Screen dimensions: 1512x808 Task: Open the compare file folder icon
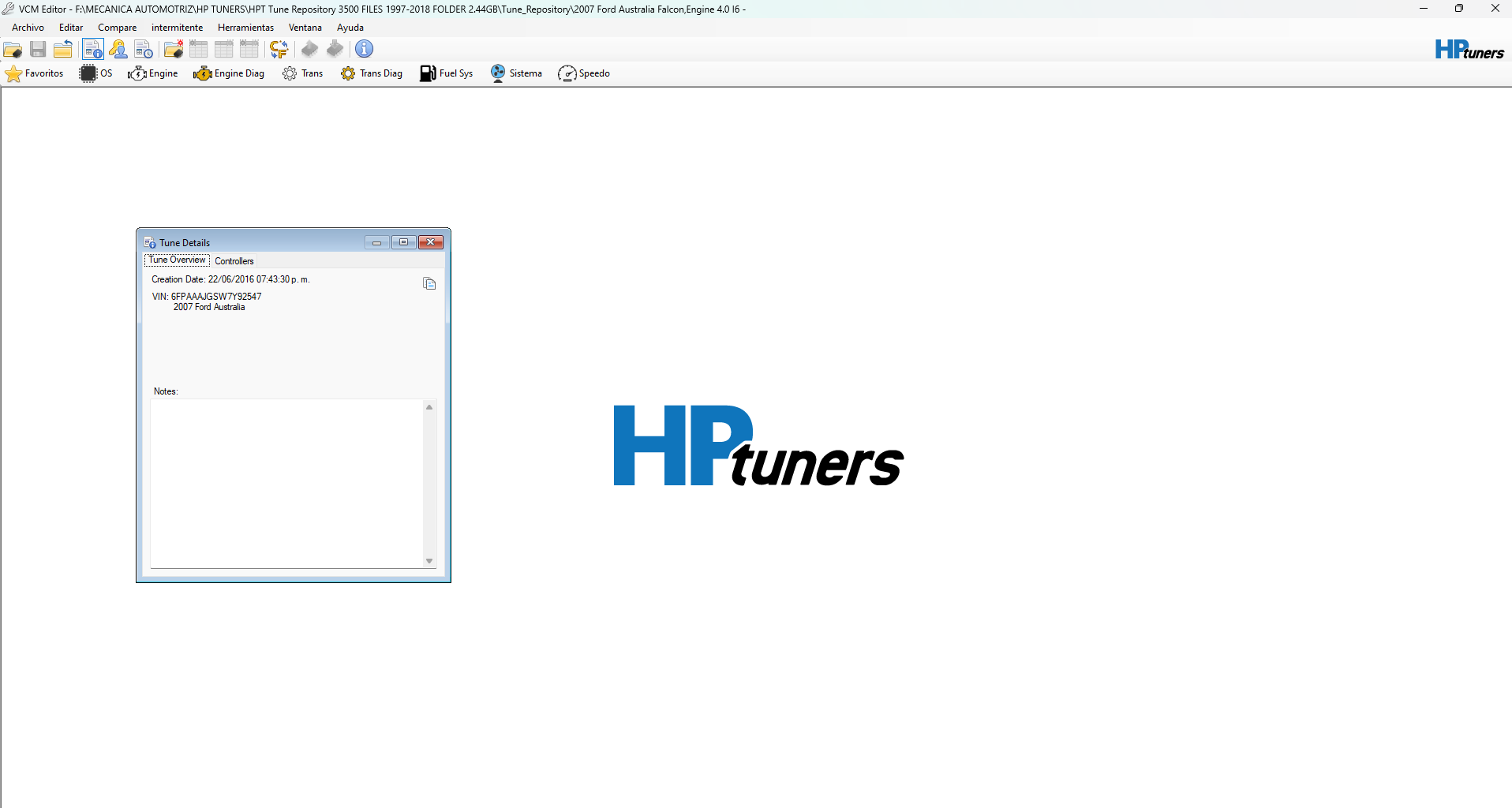(173, 50)
